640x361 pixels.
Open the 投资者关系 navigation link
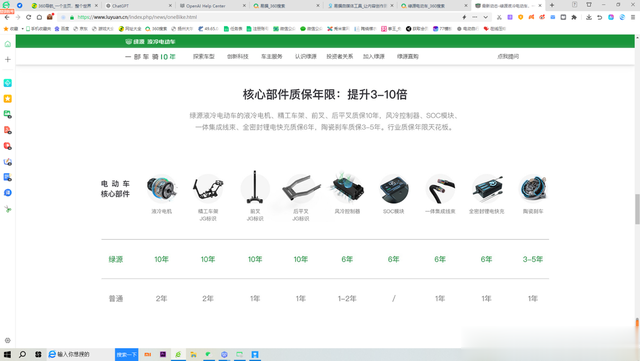[340, 56]
